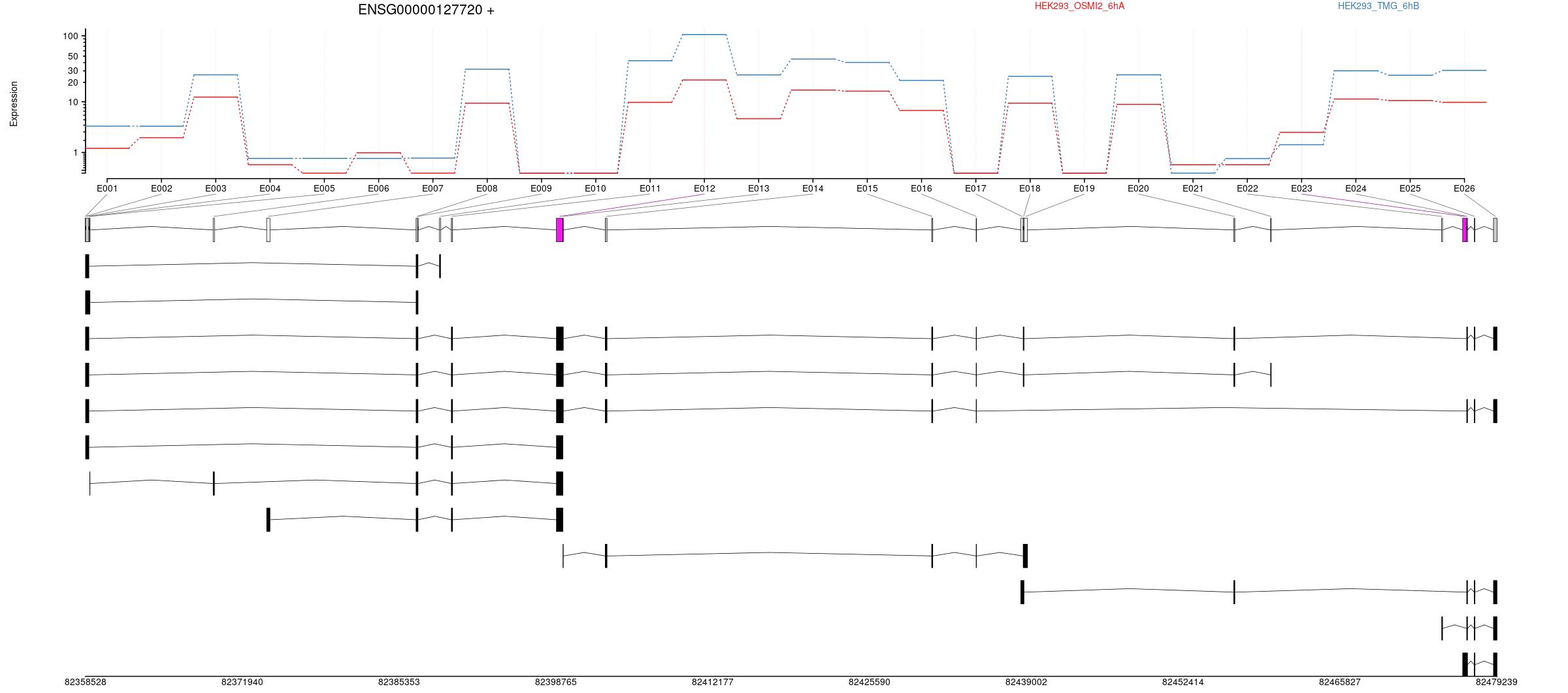Click exon label E009
Screen dimensions: 1568x693
(541, 189)
